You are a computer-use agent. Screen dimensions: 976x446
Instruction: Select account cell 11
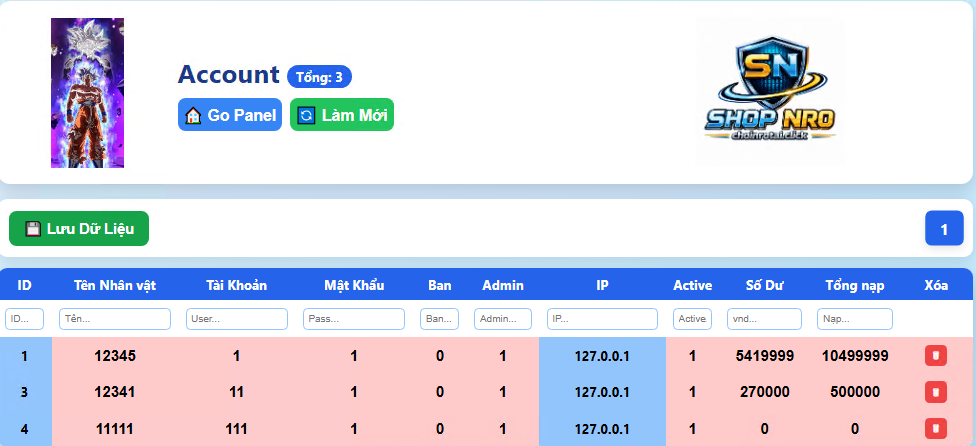[237, 392]
